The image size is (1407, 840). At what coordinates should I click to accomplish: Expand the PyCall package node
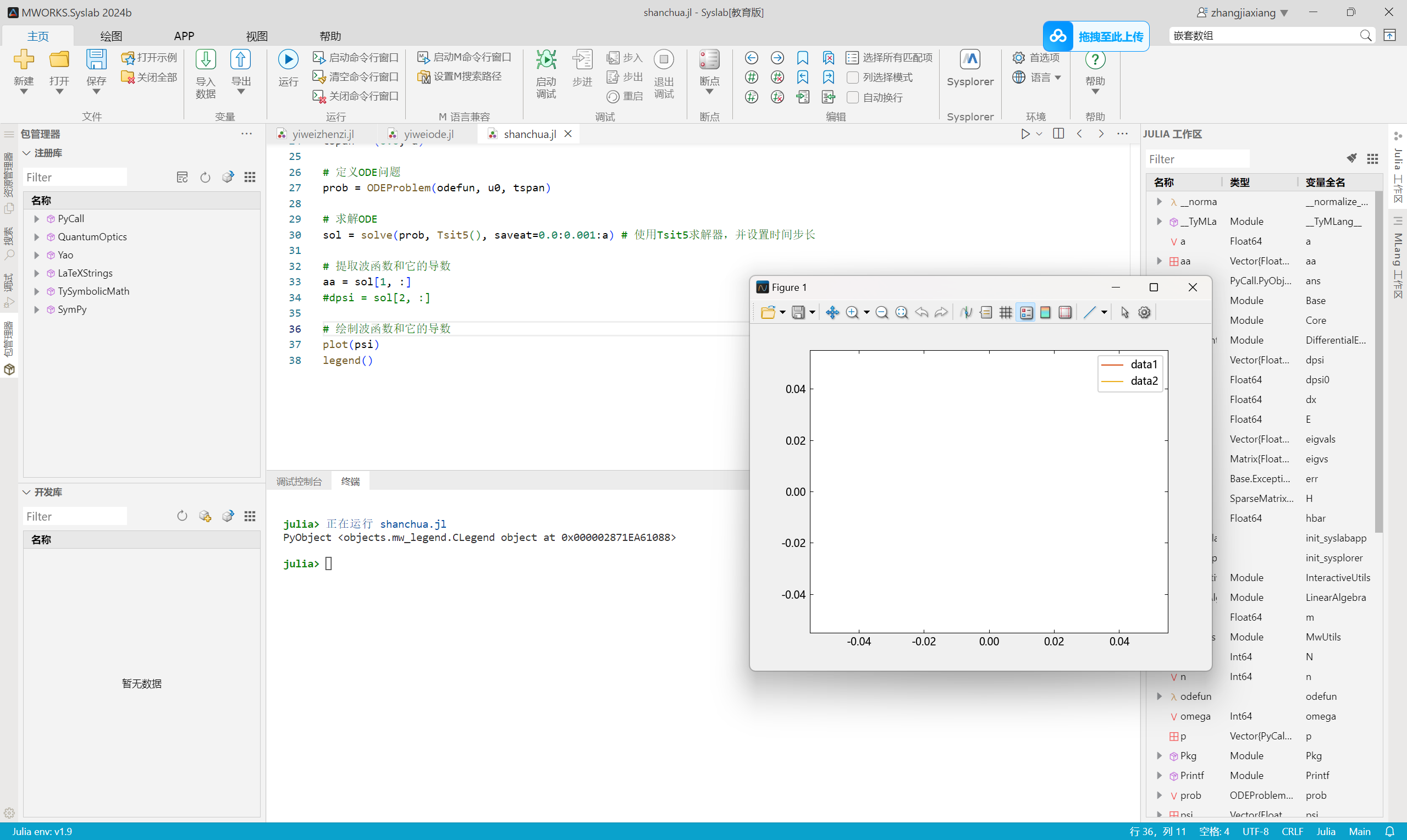37,218
